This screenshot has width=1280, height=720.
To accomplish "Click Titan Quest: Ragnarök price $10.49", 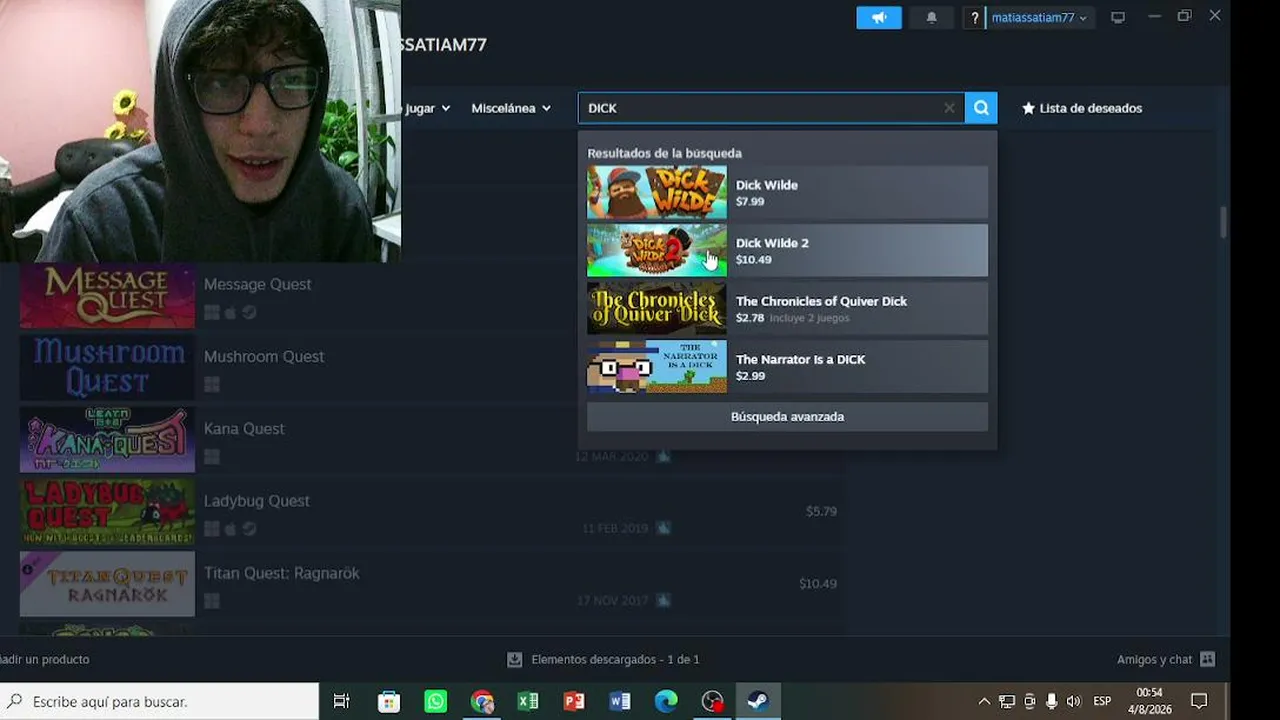I will tap(817, 583).
